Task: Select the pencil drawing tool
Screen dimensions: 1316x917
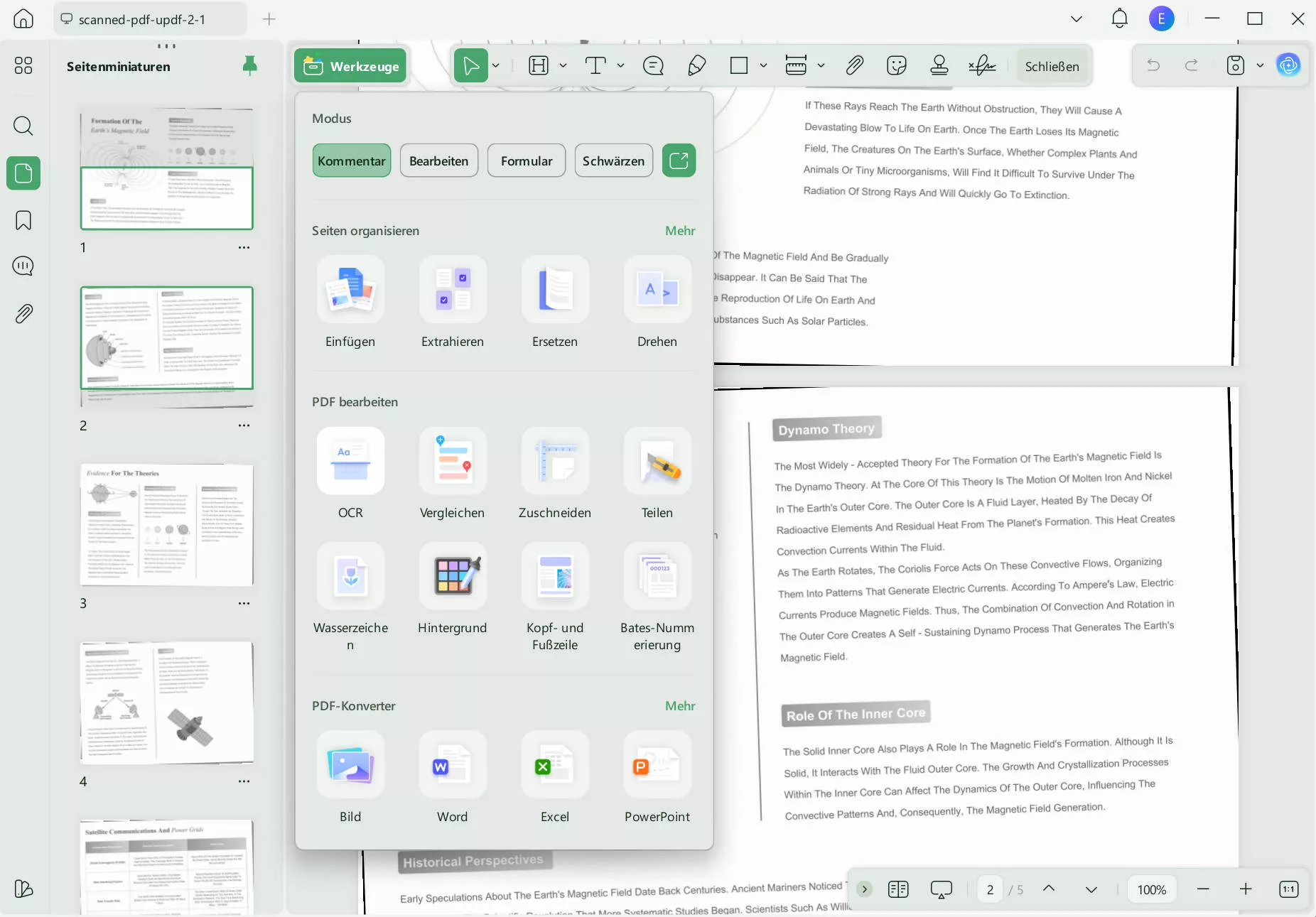Action: 697,66
